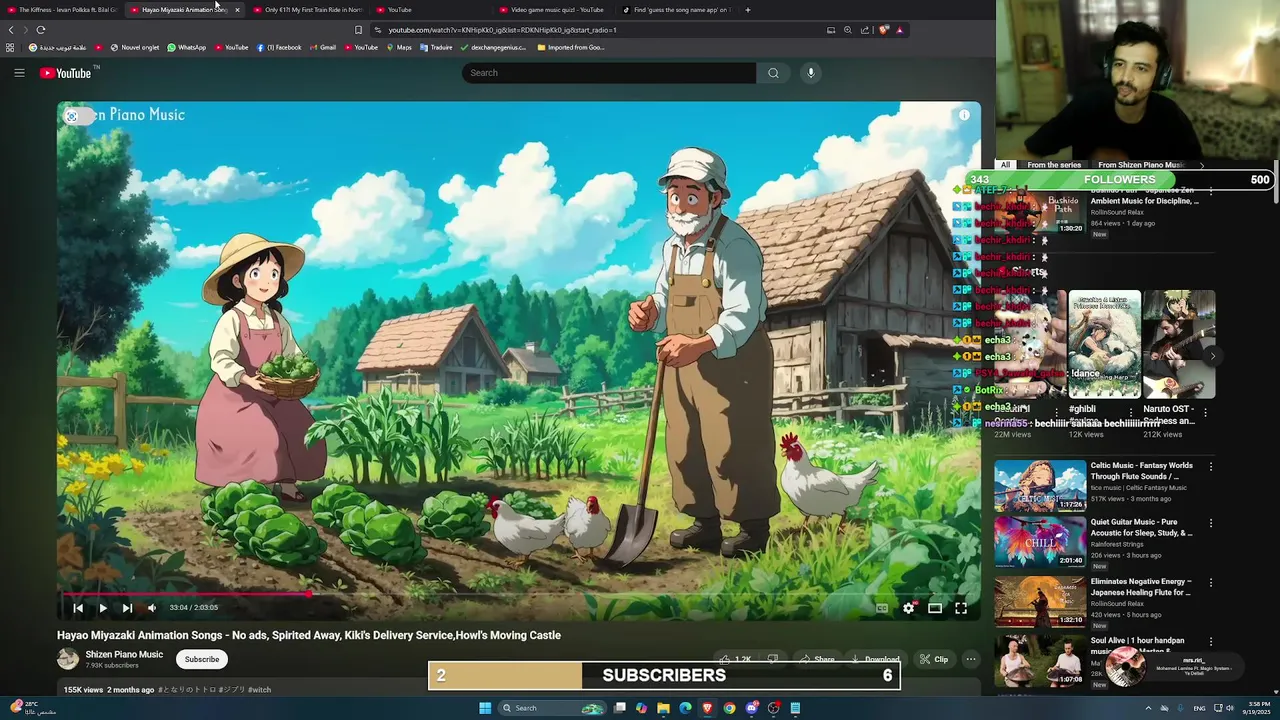Open the player settings gear
The image size is (1280, 720).
point(908,608)
